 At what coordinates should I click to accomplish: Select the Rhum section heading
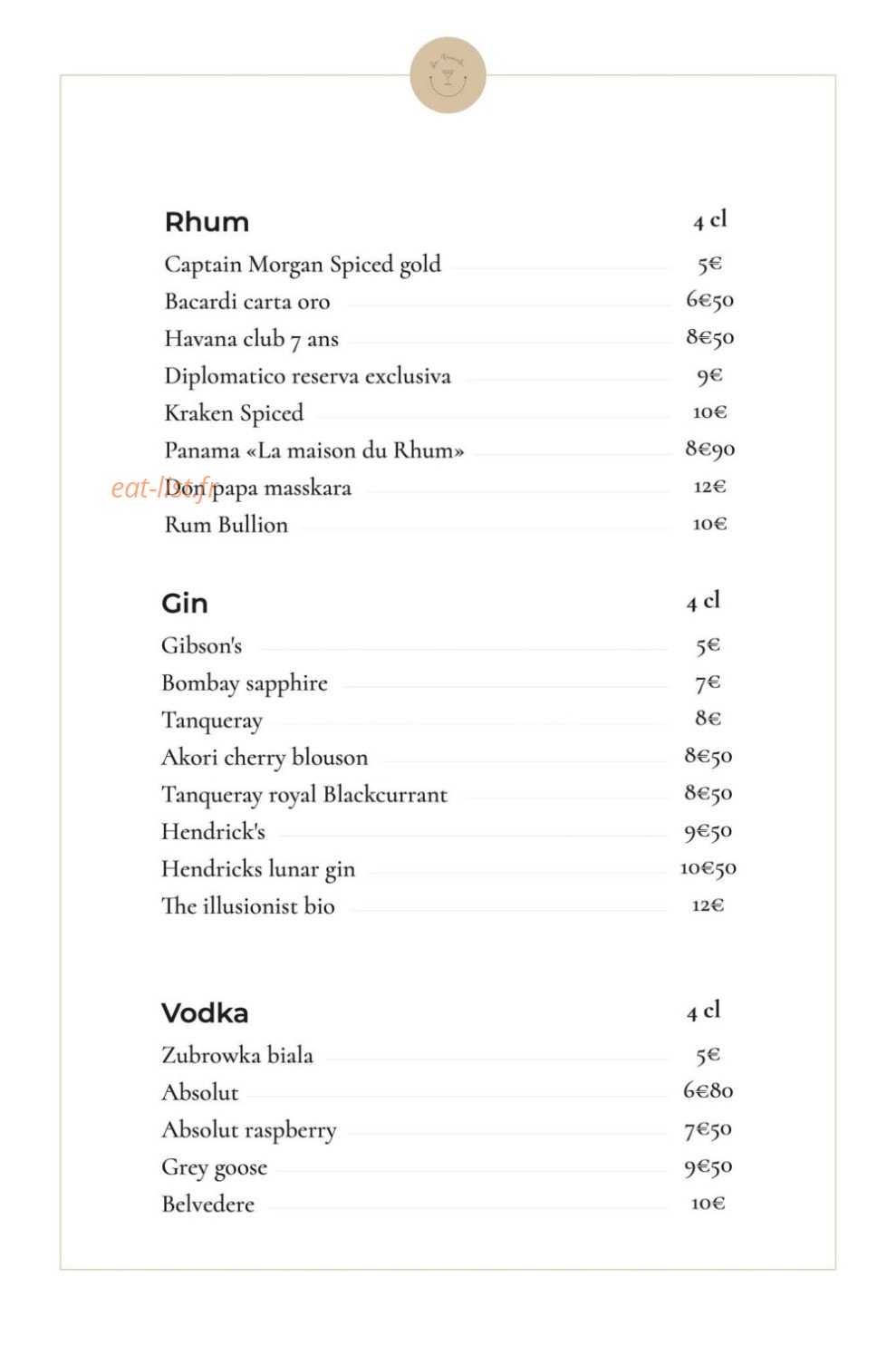click(207, 222)
